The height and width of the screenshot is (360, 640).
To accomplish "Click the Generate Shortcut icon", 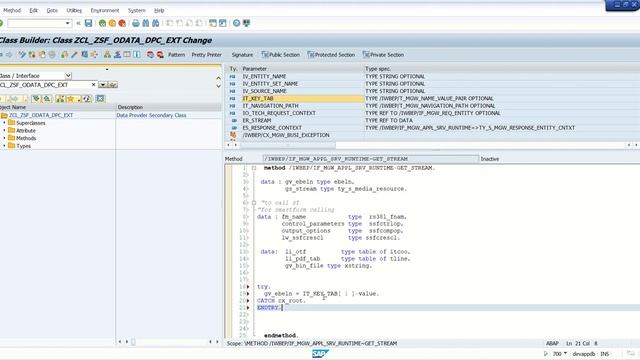I will coord(222,23).
